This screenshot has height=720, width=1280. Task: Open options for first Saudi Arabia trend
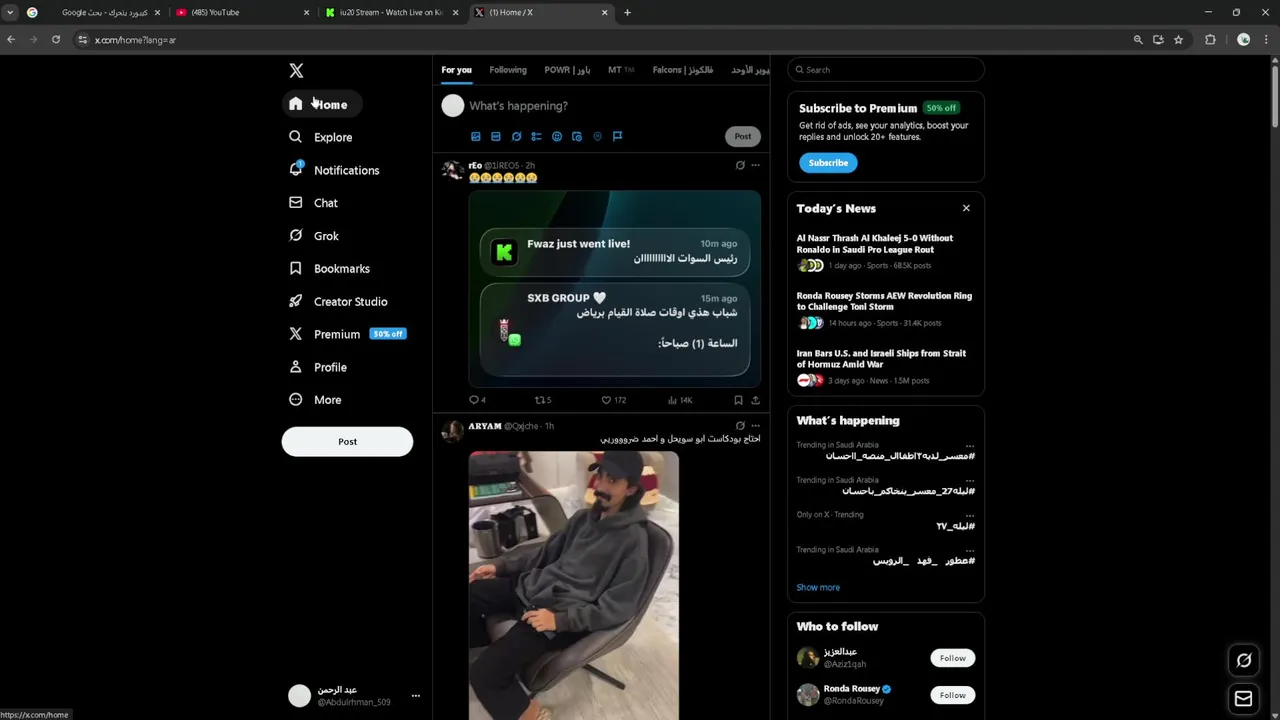(969, 445)
